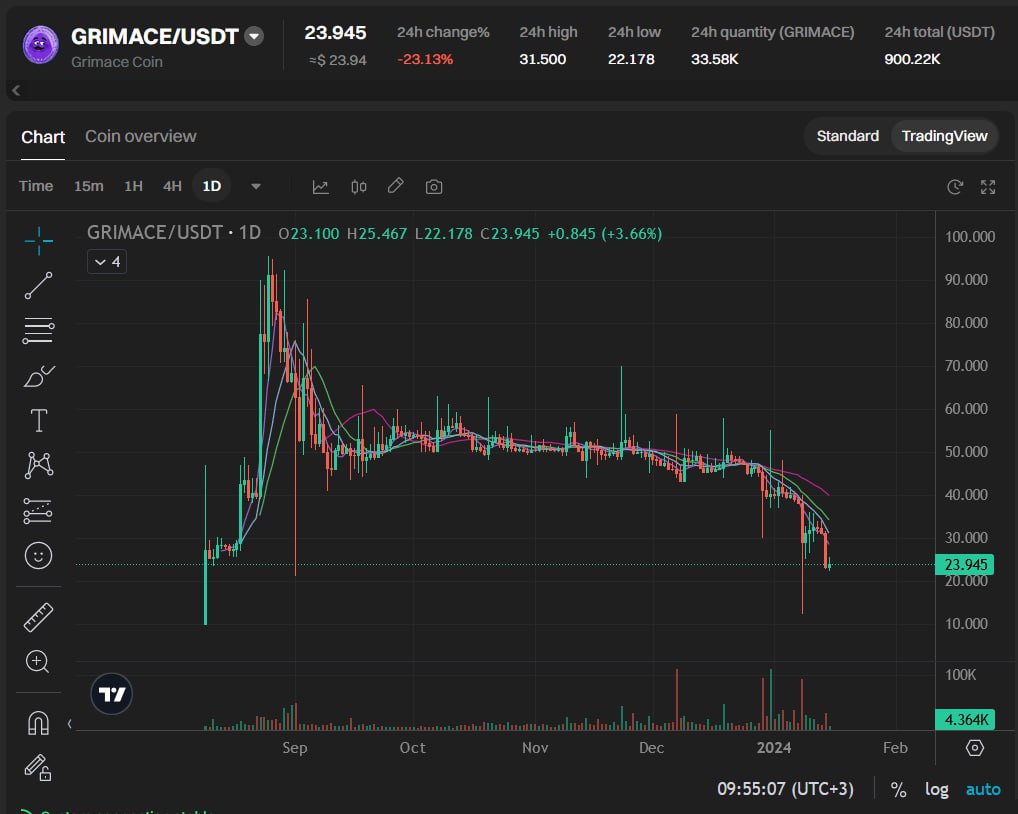1018x814 pixels.
Task: Select the TradingView chart view
Action: pos(944,136)
